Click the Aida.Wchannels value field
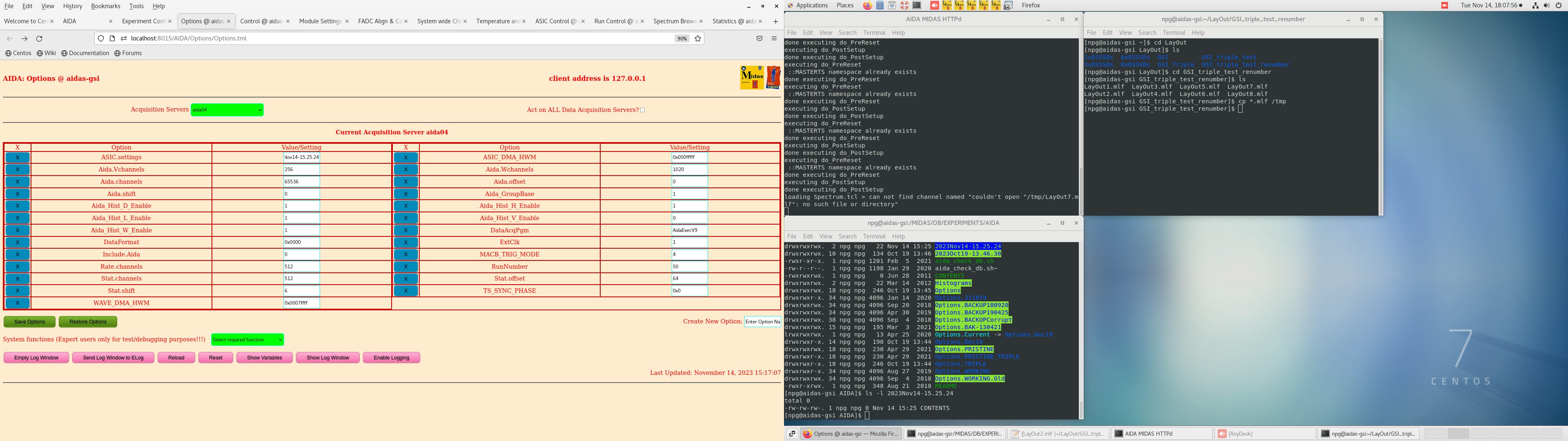 click(x=689, y=169)
